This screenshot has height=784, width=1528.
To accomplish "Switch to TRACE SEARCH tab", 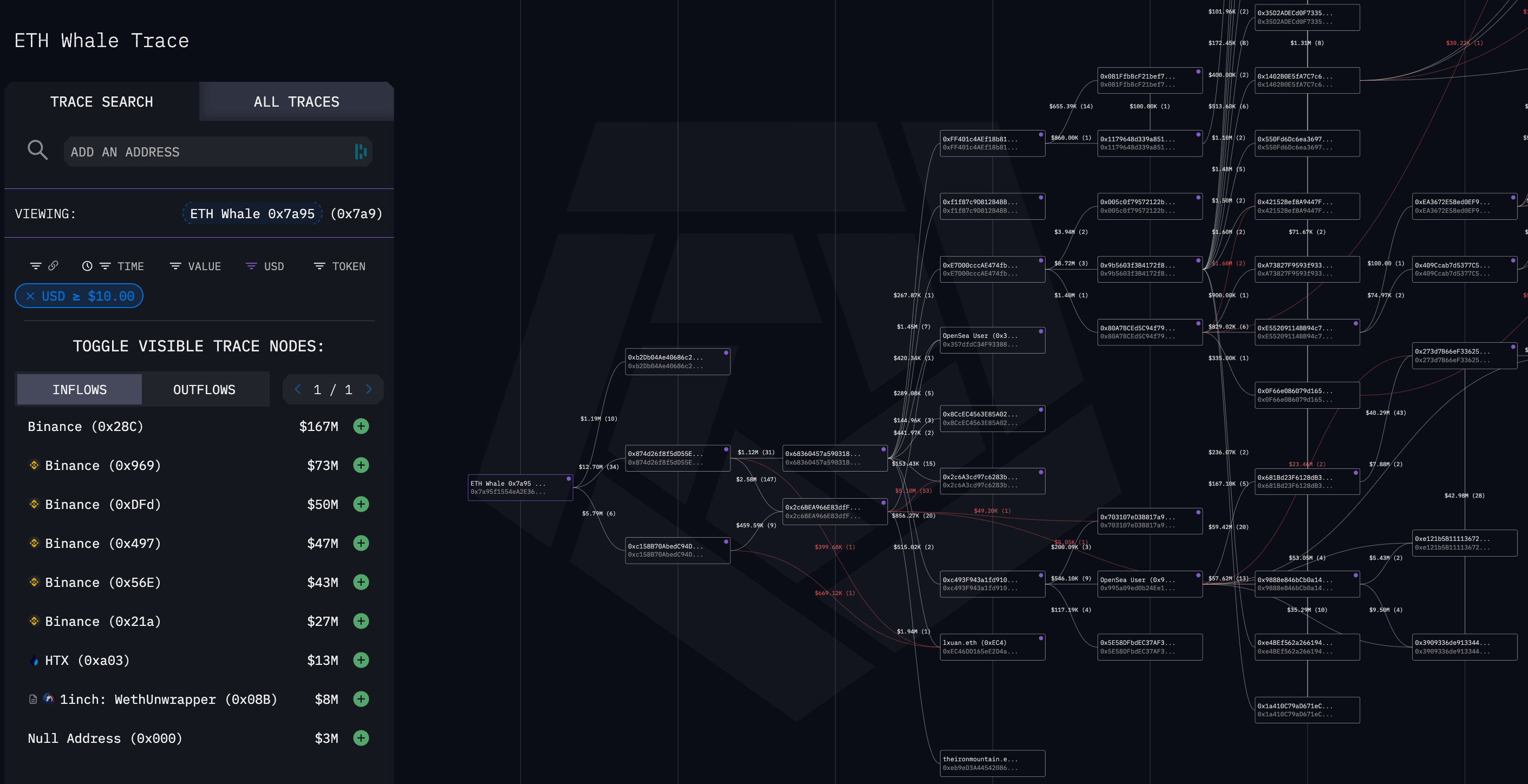I will click(101, 101).
